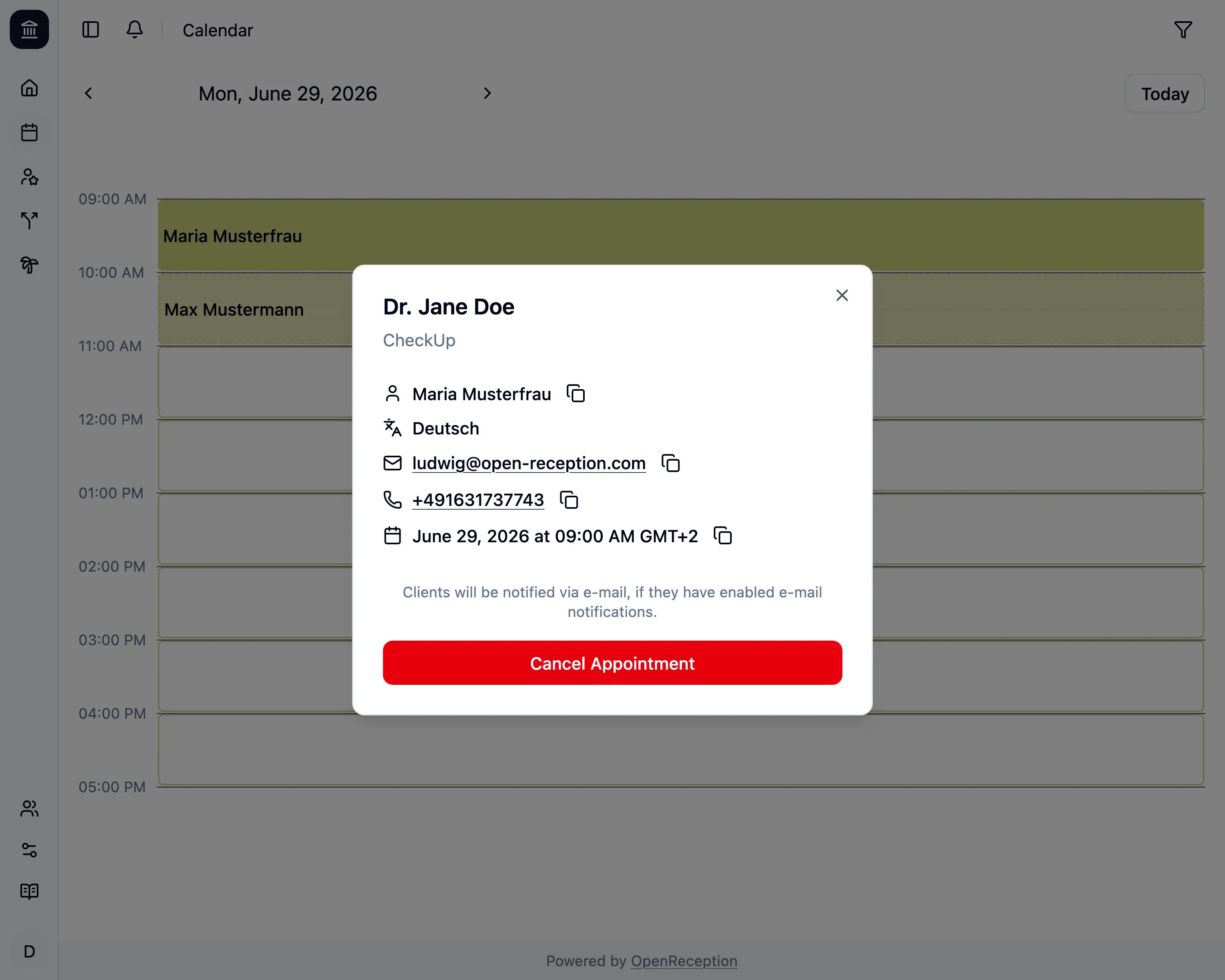Image resolution: width=1225 pixels, height=980 pixels.
Task: Click the 05:00 PM time label
Action: click(112, 787)
